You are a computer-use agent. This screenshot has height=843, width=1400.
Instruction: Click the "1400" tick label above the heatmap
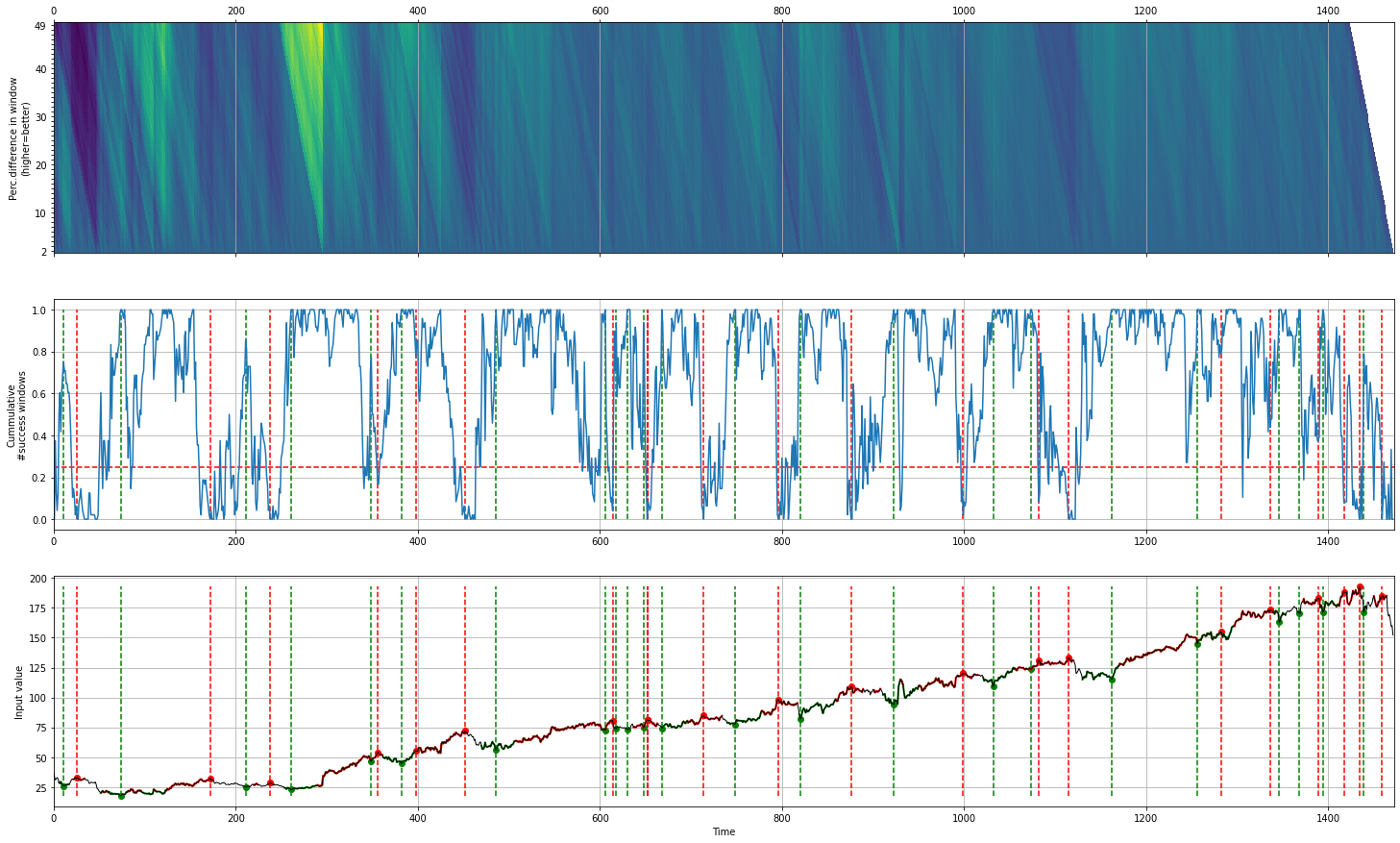1328,11
